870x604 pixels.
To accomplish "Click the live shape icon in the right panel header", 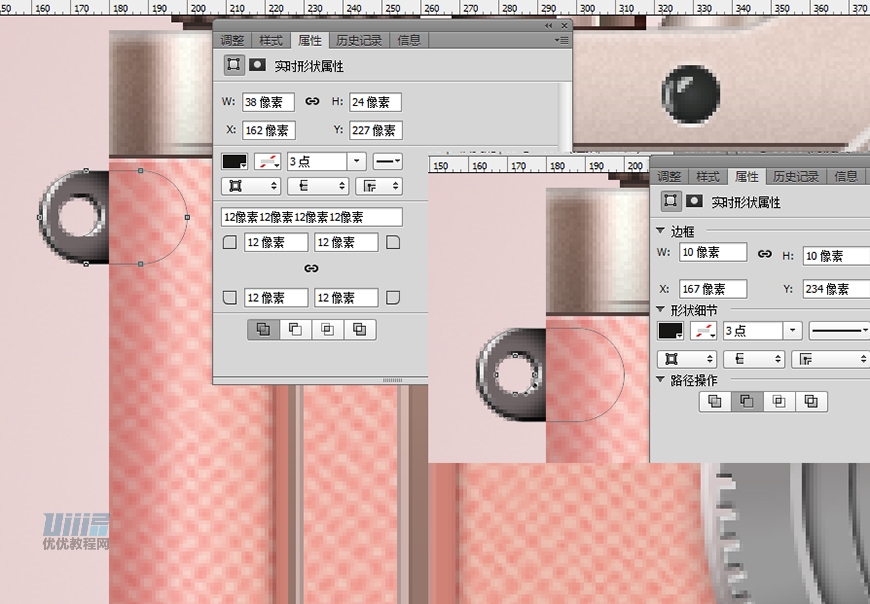I will [x=672, y=202].
